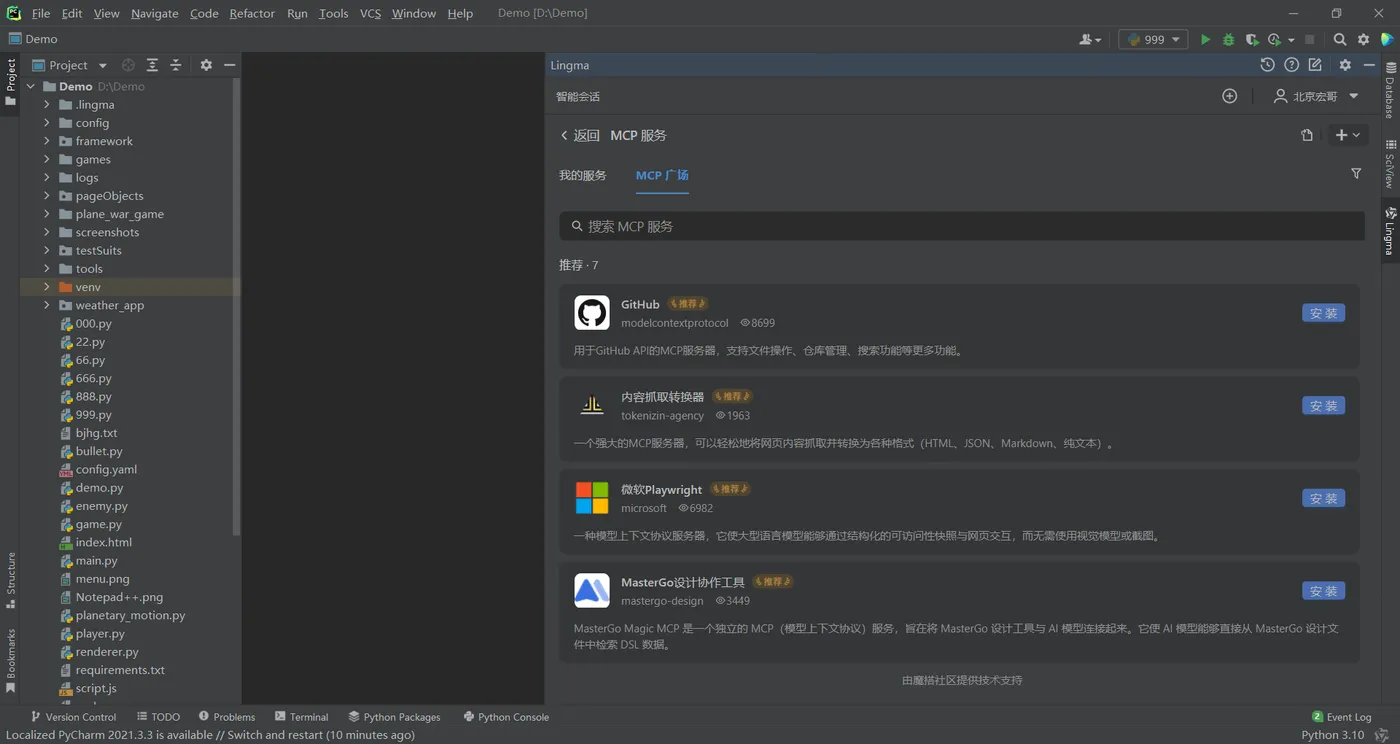This screenshot has width=1400, height=744.
Task: Open Lingma chat history clock icon
Action: click(x=1267, y=65)
